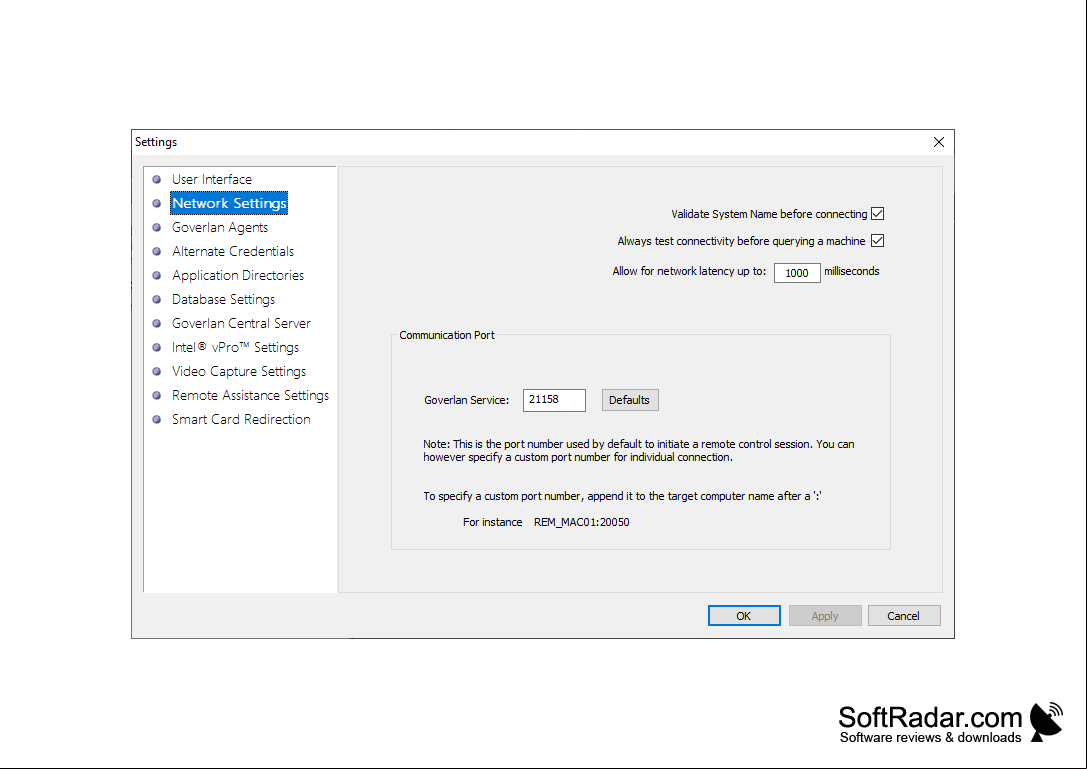1087x769 pixels.
Task: Open the User Interface settings page
Action: pos(211,180)
